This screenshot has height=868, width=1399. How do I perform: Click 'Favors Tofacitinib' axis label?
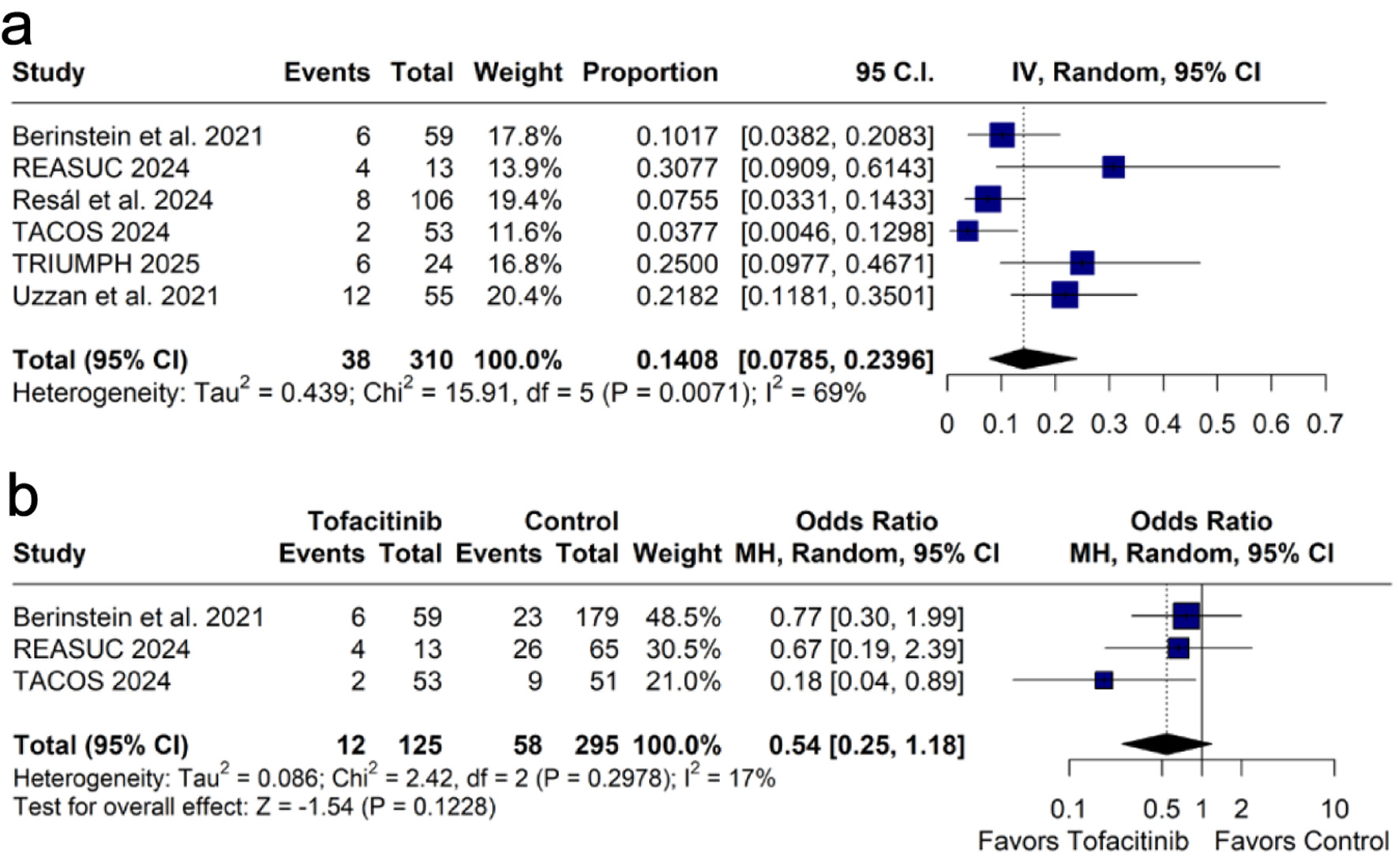[x=1082, y=841]
